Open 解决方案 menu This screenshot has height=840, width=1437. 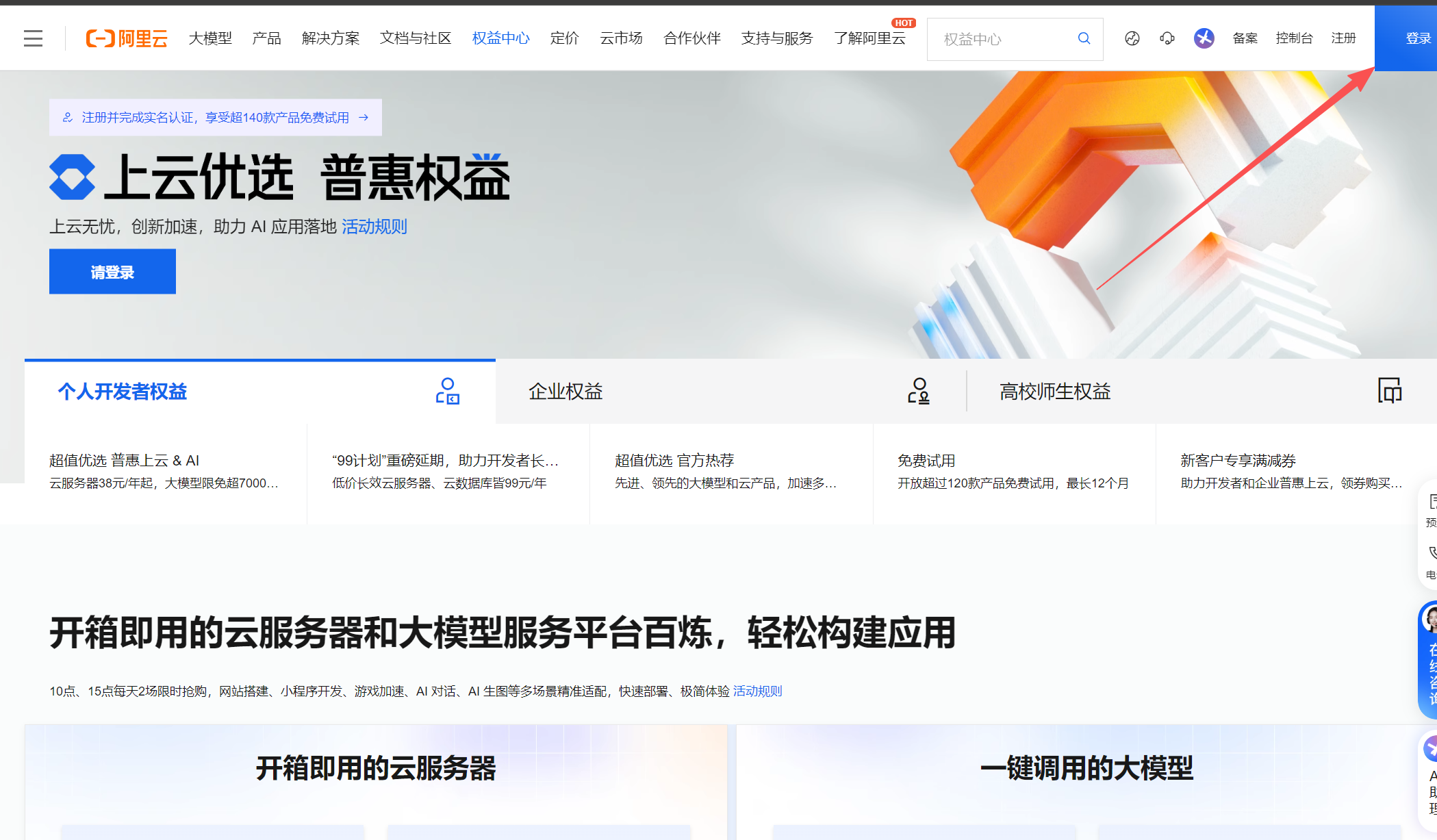click(x=331, y=38)
